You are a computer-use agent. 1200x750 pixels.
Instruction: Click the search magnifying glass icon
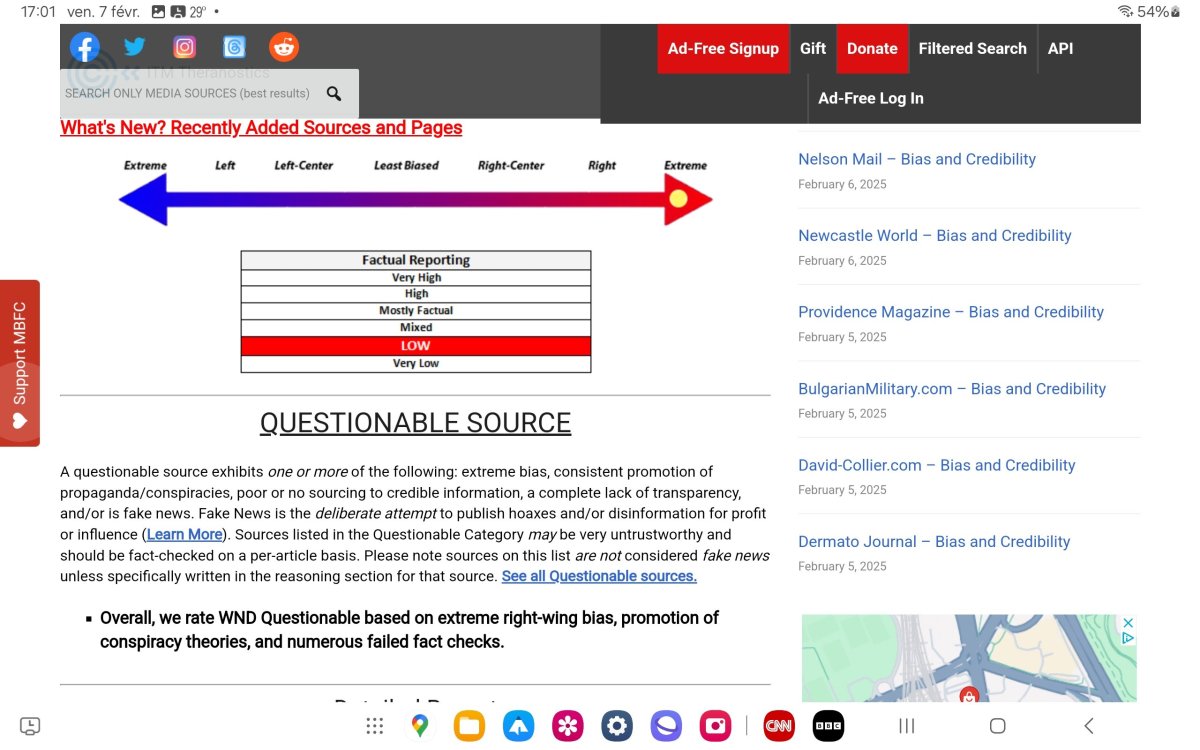[334, 94]
